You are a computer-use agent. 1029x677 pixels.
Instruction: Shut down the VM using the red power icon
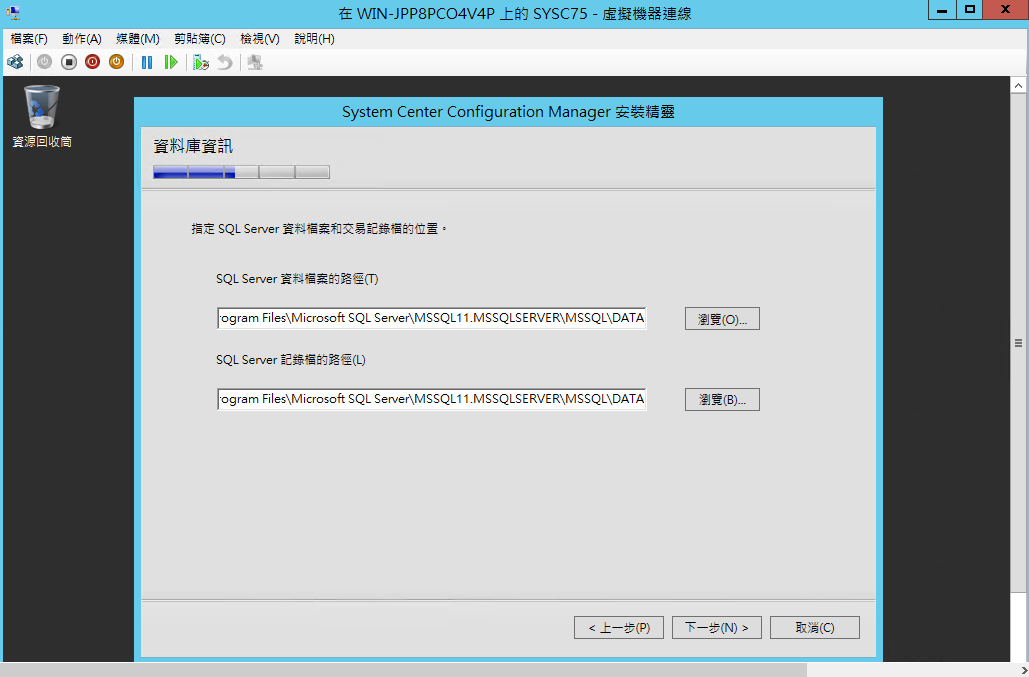coord(93,62)
